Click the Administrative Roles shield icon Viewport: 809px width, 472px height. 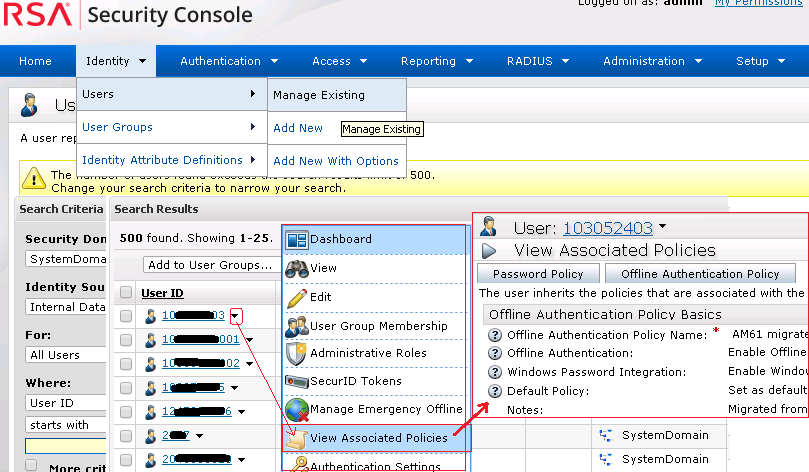[297, 353]
